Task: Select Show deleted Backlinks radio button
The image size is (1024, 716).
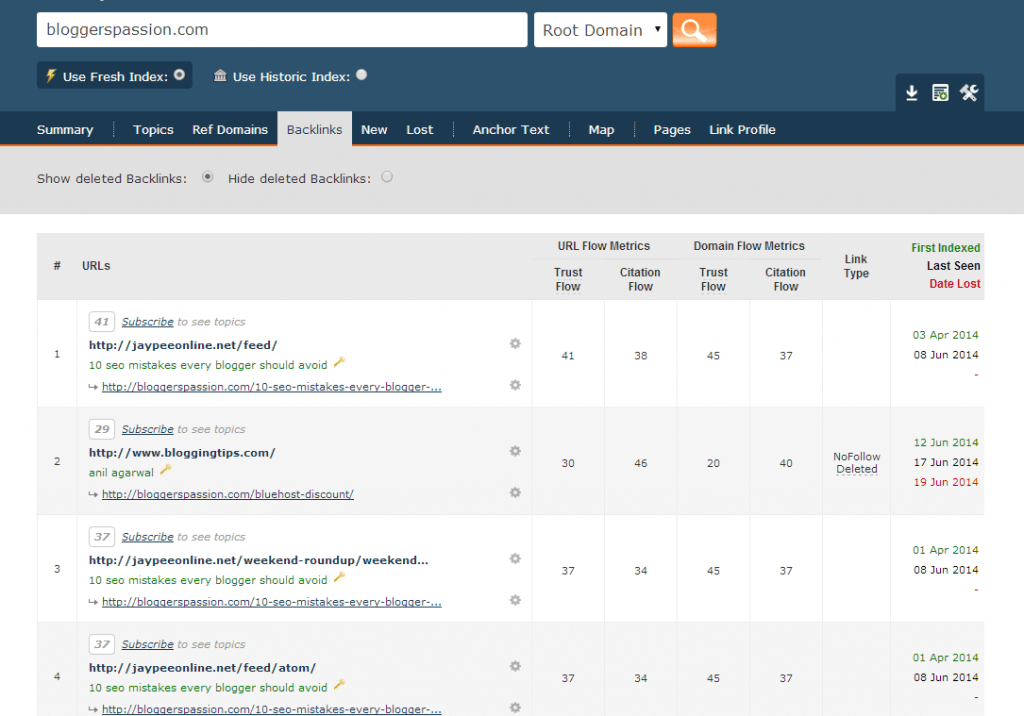Action: tap(208, 176)
